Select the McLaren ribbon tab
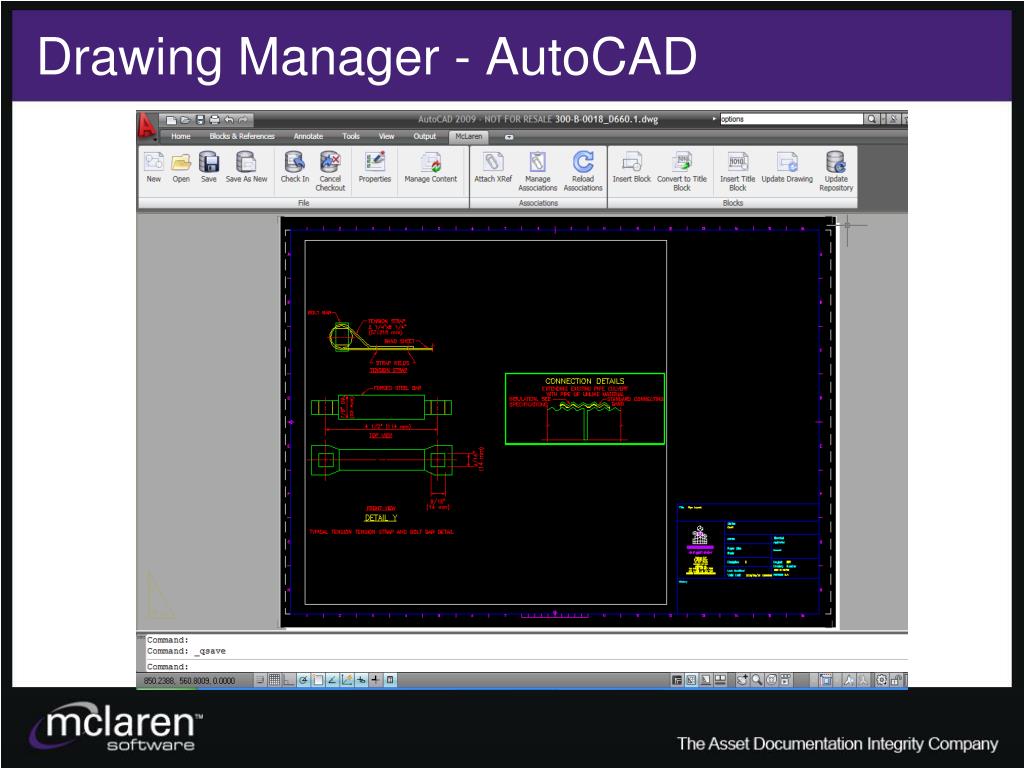 point(468,136)
